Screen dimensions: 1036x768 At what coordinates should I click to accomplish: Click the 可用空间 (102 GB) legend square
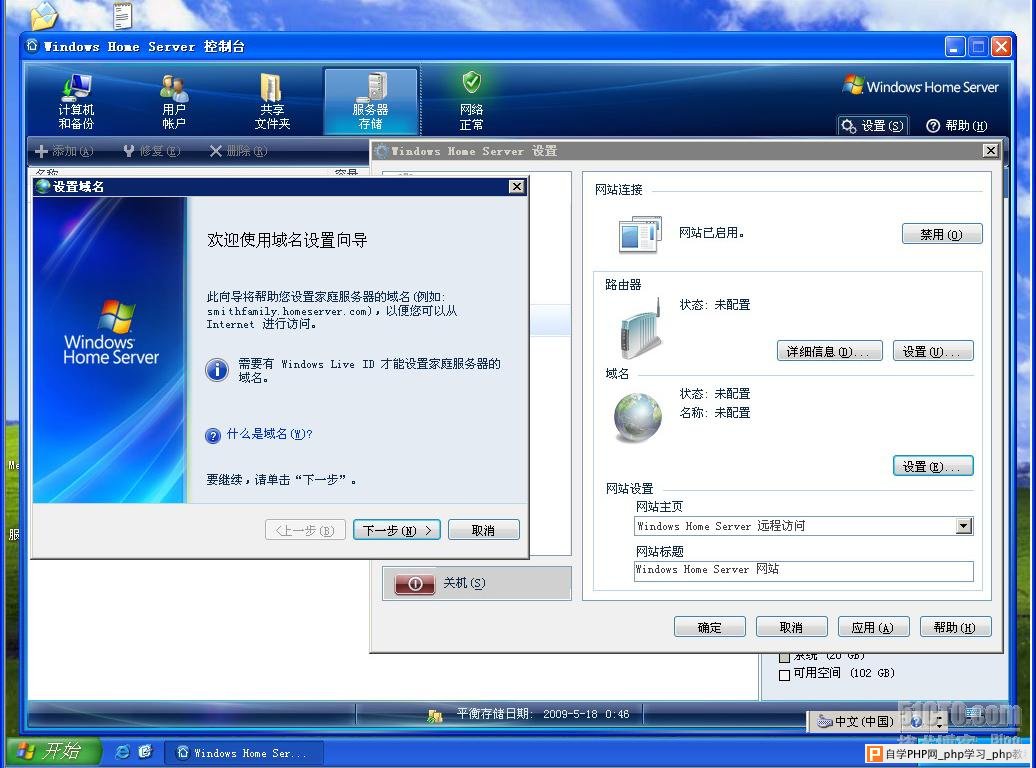click(x=784, y=675)
